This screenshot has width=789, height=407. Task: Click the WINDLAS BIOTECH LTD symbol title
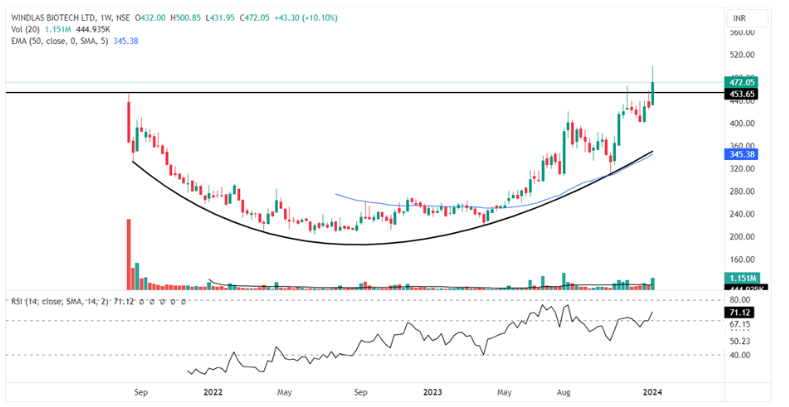click(x=51, y=17)
